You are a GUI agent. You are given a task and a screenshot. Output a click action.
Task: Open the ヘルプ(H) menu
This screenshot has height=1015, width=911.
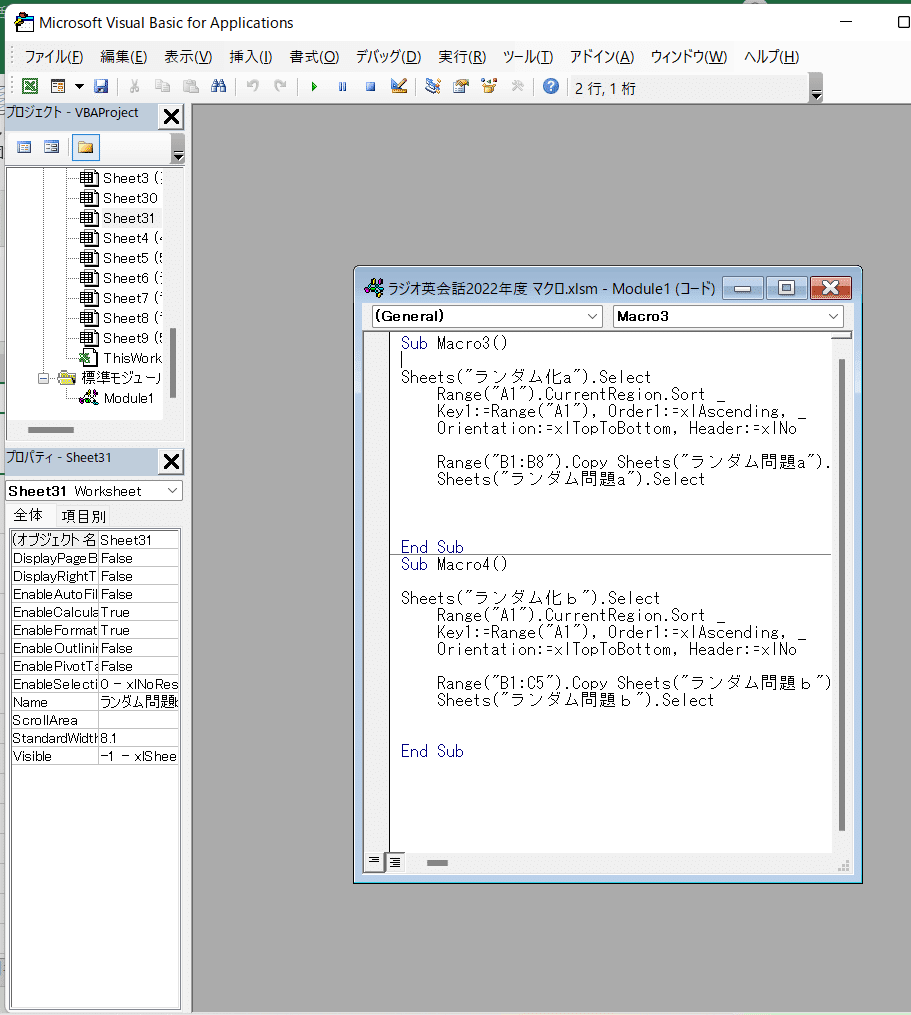[x=771, y=57]
